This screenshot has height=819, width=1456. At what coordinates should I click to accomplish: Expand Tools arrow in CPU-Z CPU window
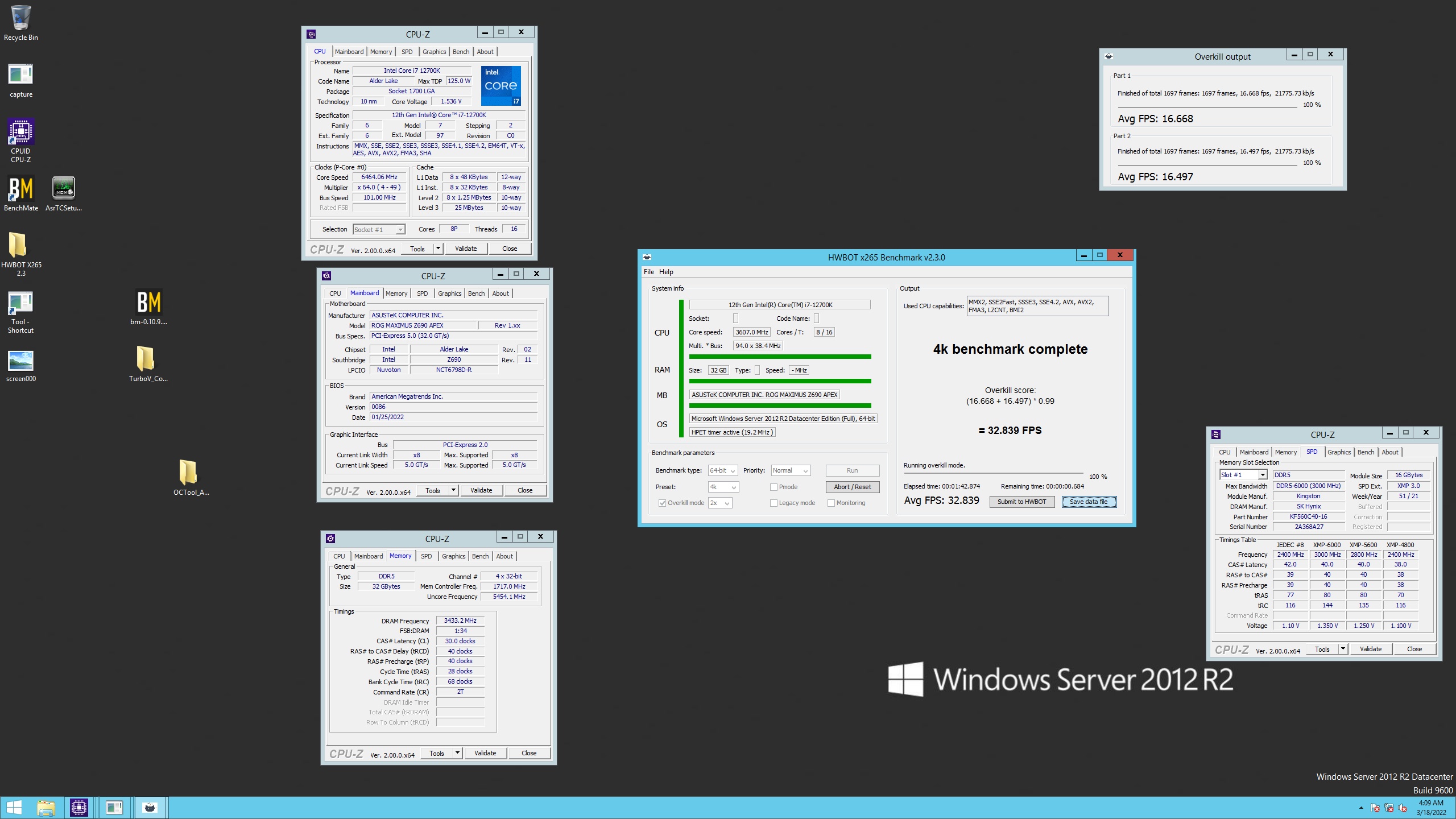coord(438,249)
